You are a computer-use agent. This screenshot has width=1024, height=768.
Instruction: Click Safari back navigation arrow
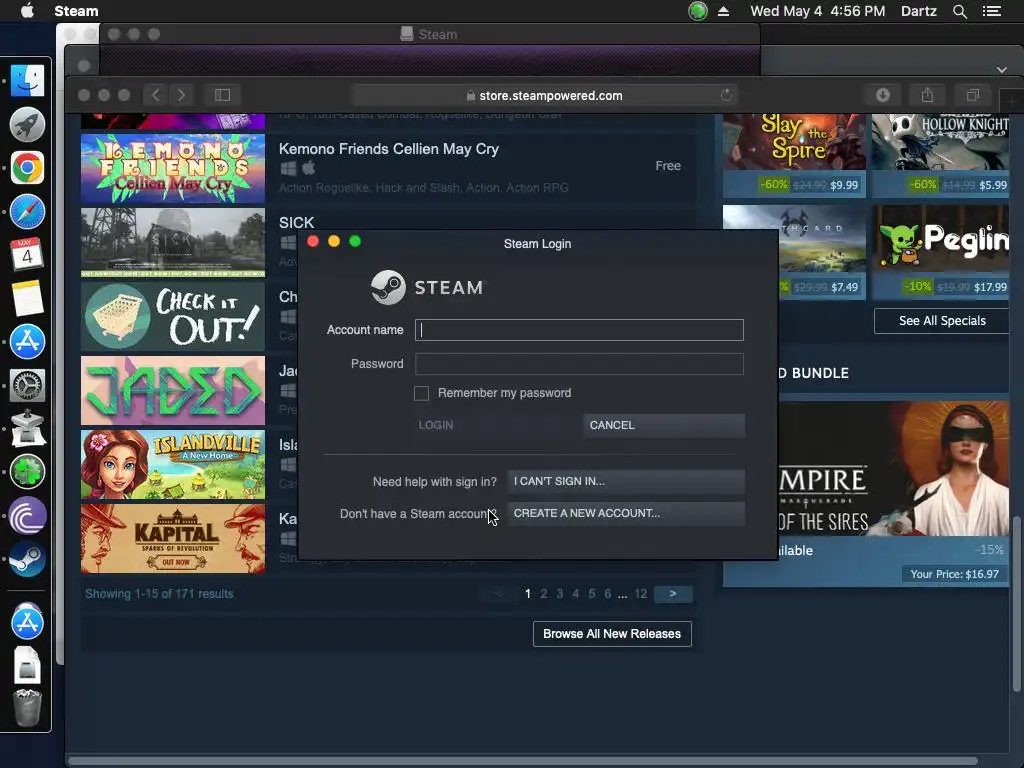(x=155, y=95)
